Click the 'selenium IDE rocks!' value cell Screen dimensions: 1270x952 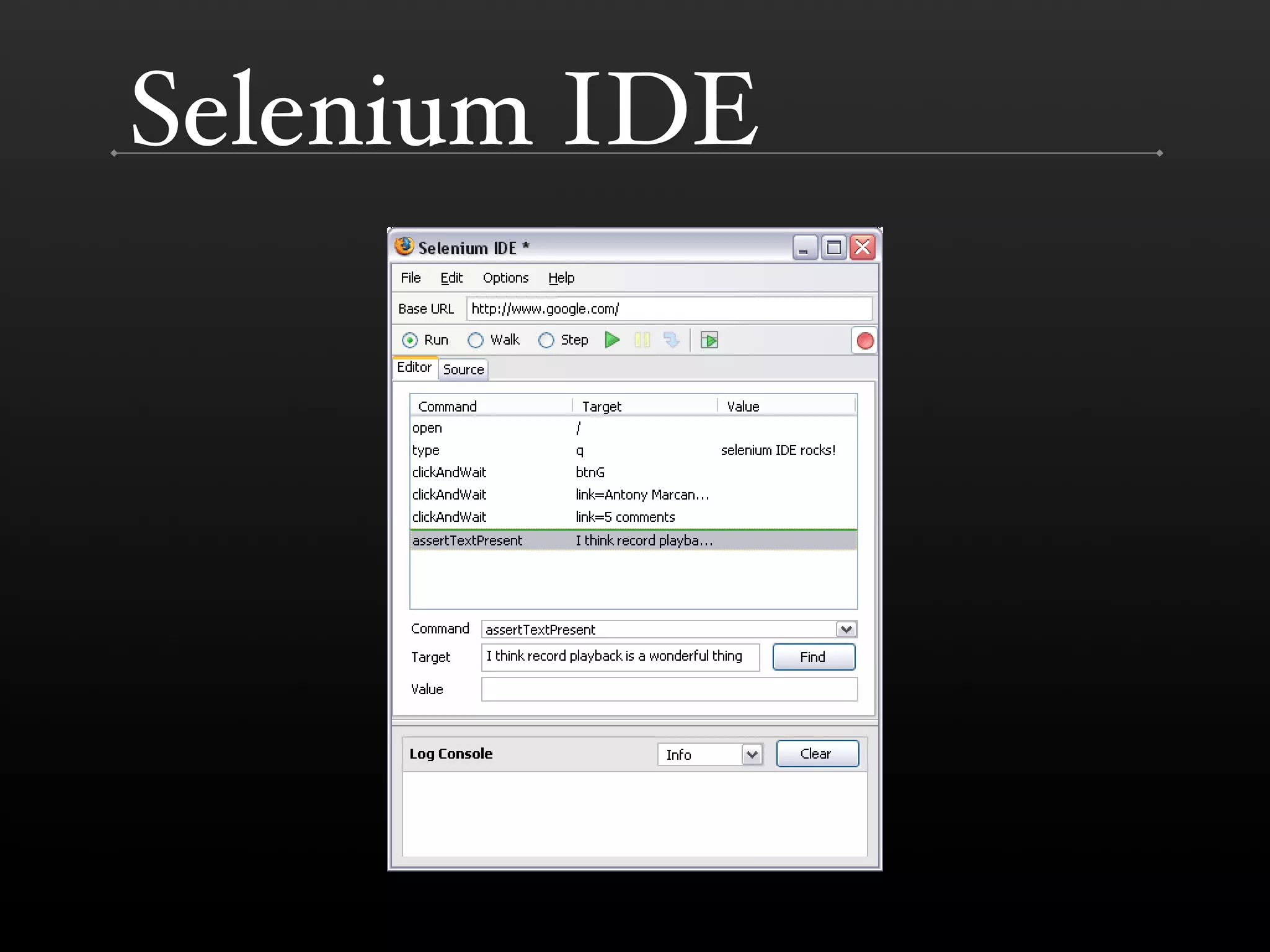(x=778, y=451)
